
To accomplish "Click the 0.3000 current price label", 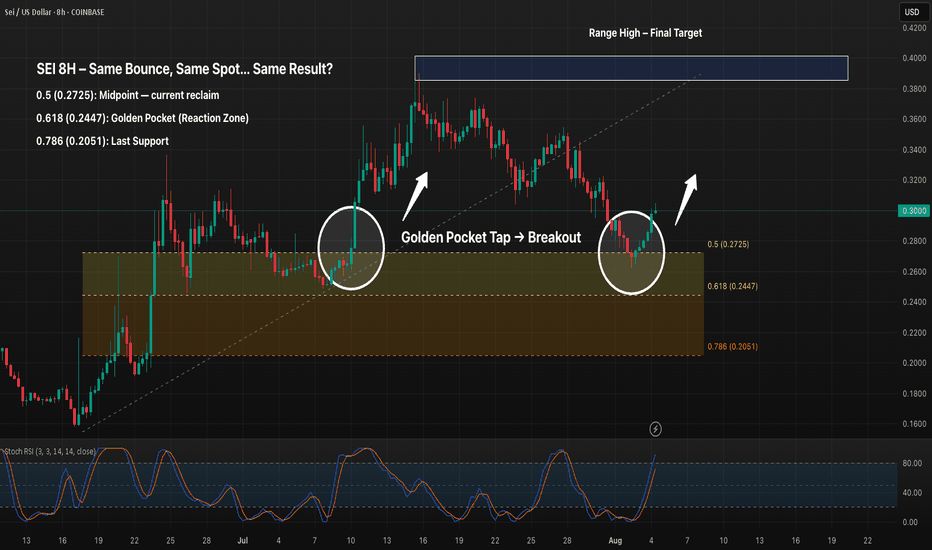I will point(911,211).
